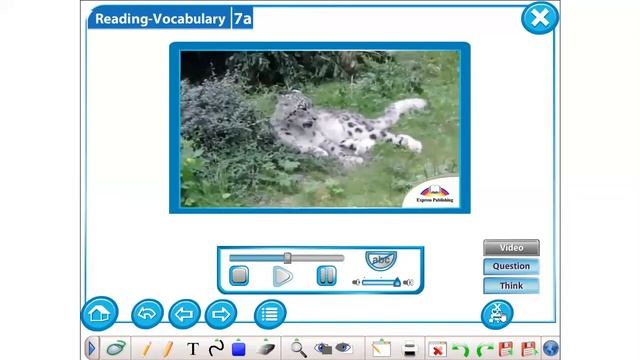Viewport: 640px width, 360px height.
Task: Select the eraser tool
Action: [x=266, y=348]
